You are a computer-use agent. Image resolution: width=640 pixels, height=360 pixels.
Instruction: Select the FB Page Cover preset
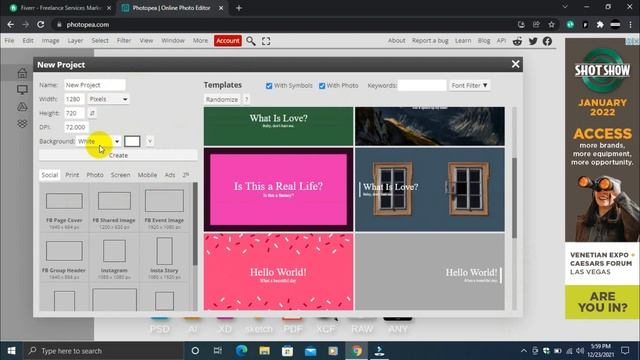pos(64,208)
